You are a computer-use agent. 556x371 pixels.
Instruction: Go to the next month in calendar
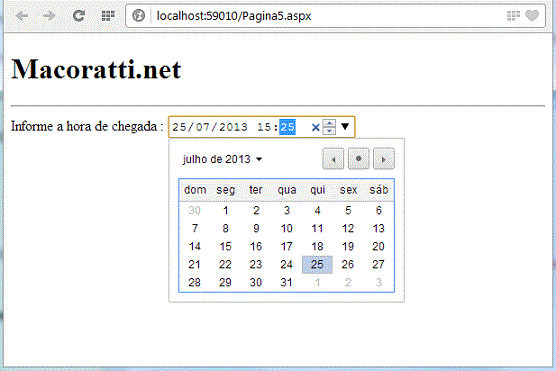(x=384, y=159)
